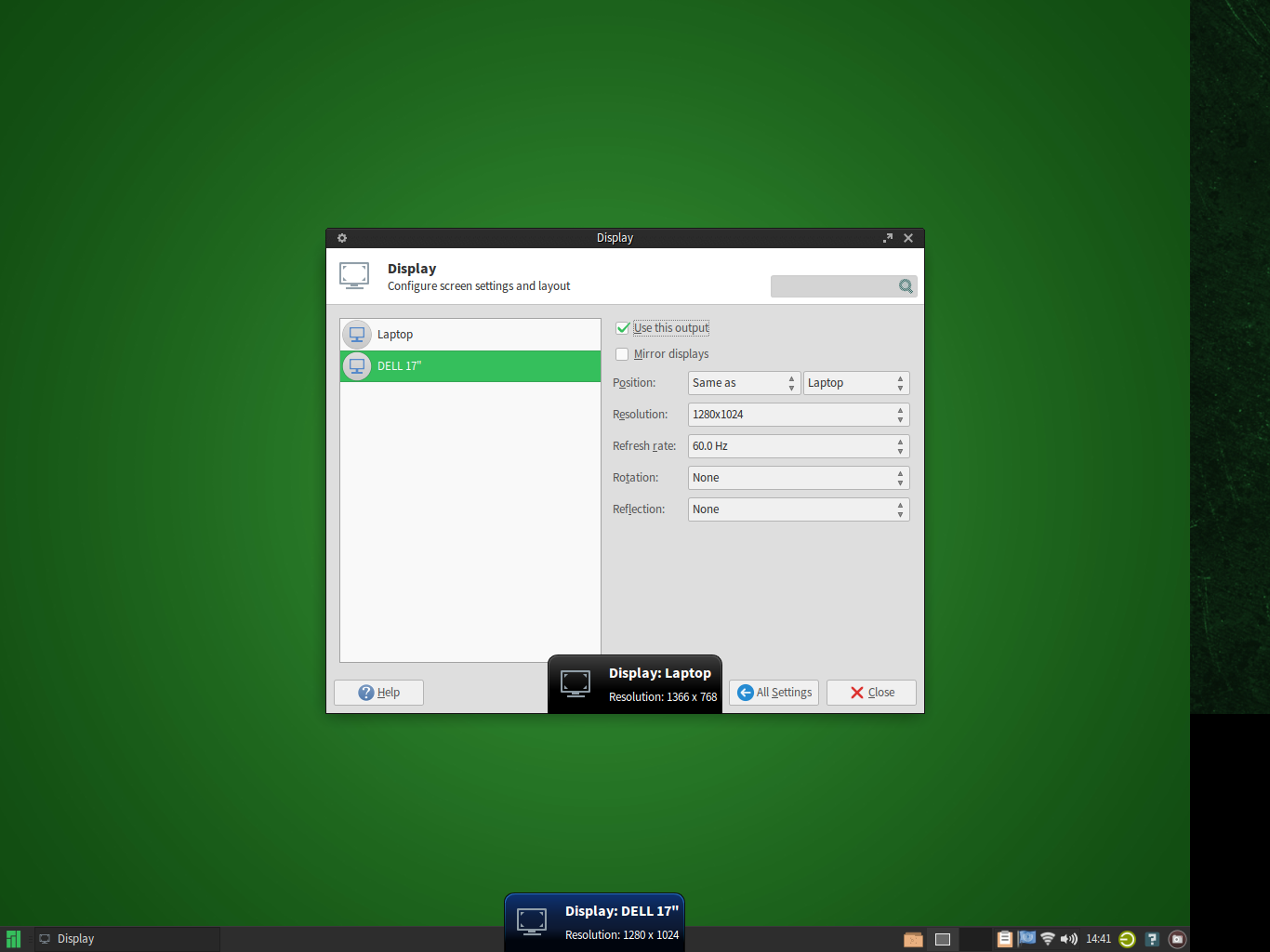The image size is (1270, 952).
Task: Click the show desktop workspace icon
Action: 943,939
